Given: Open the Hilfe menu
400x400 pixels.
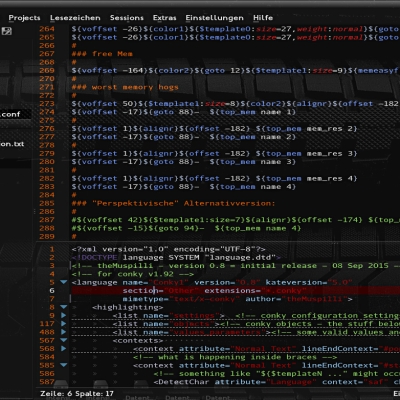Looking at the screenshot, I should coord(263,18).
